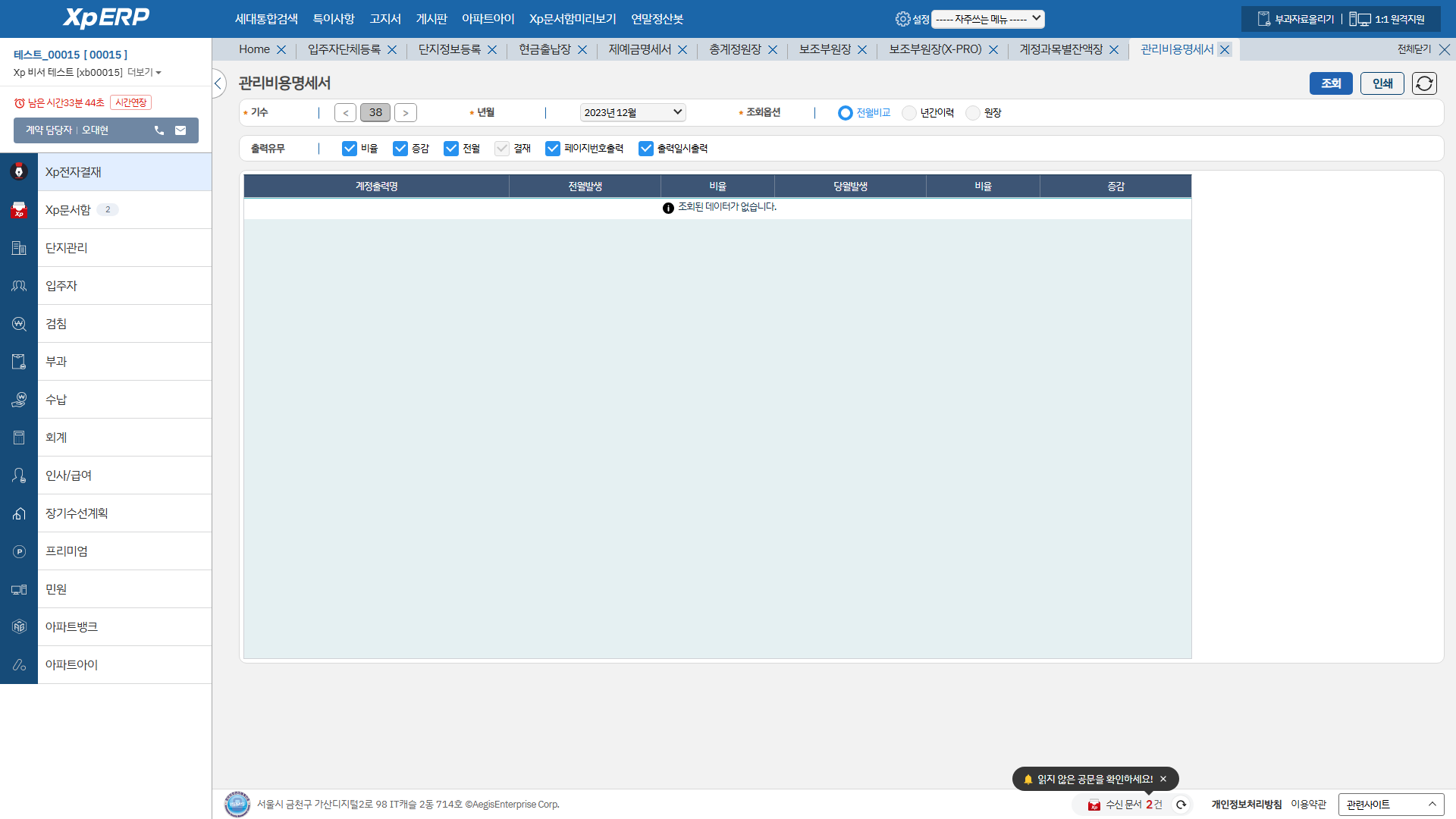Expand the 관련사이트 dropdown in footer

tap(1390, 805)
